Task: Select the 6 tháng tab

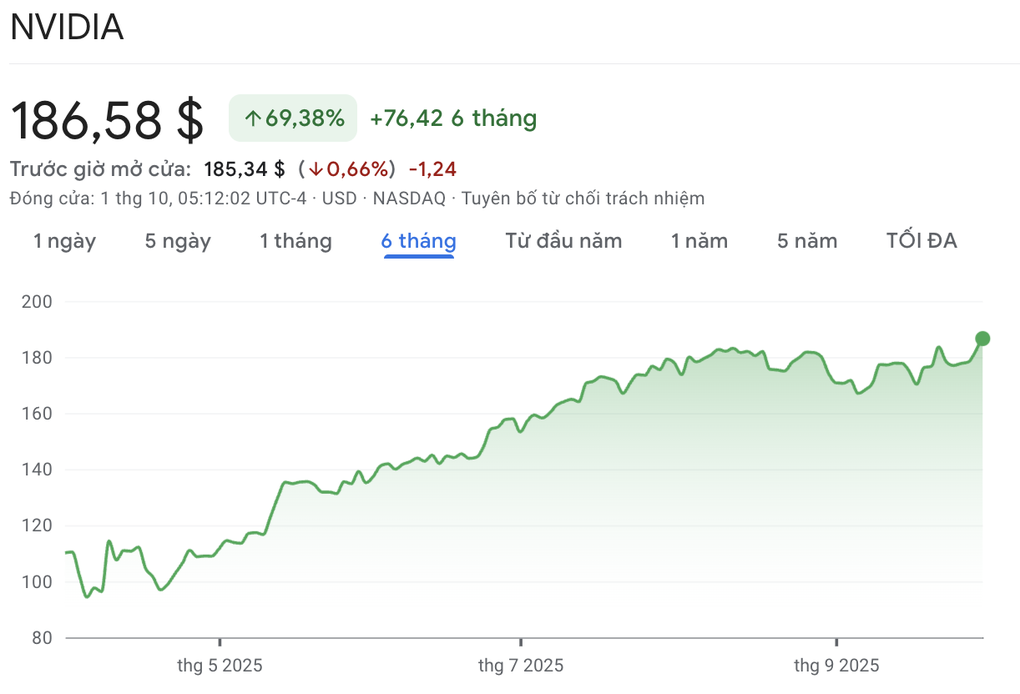Action: pyautogui.click(x=419, y=241)
